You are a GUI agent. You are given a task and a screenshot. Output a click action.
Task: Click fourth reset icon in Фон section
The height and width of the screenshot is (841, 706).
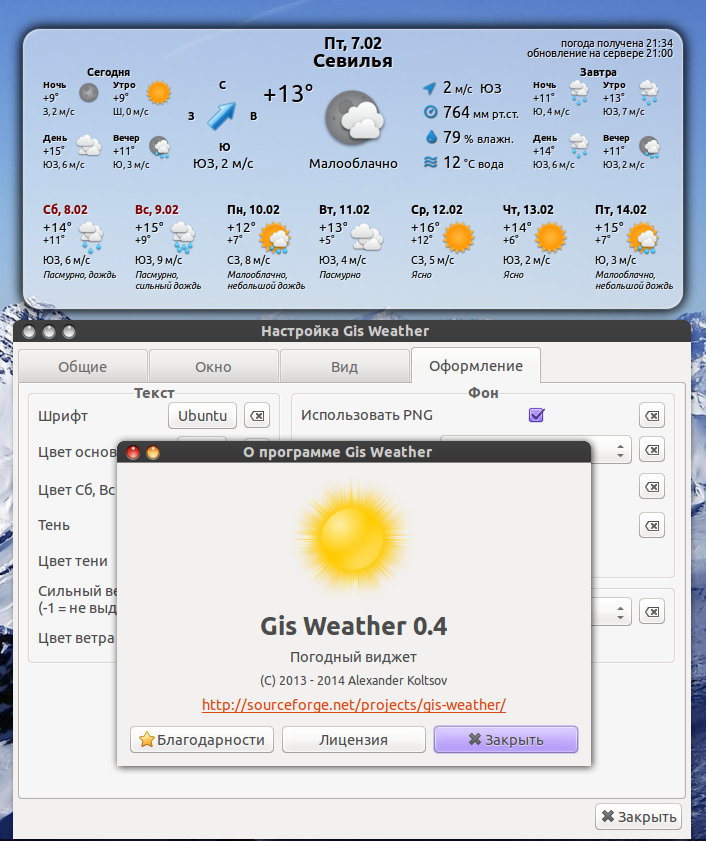pos(652,525)
